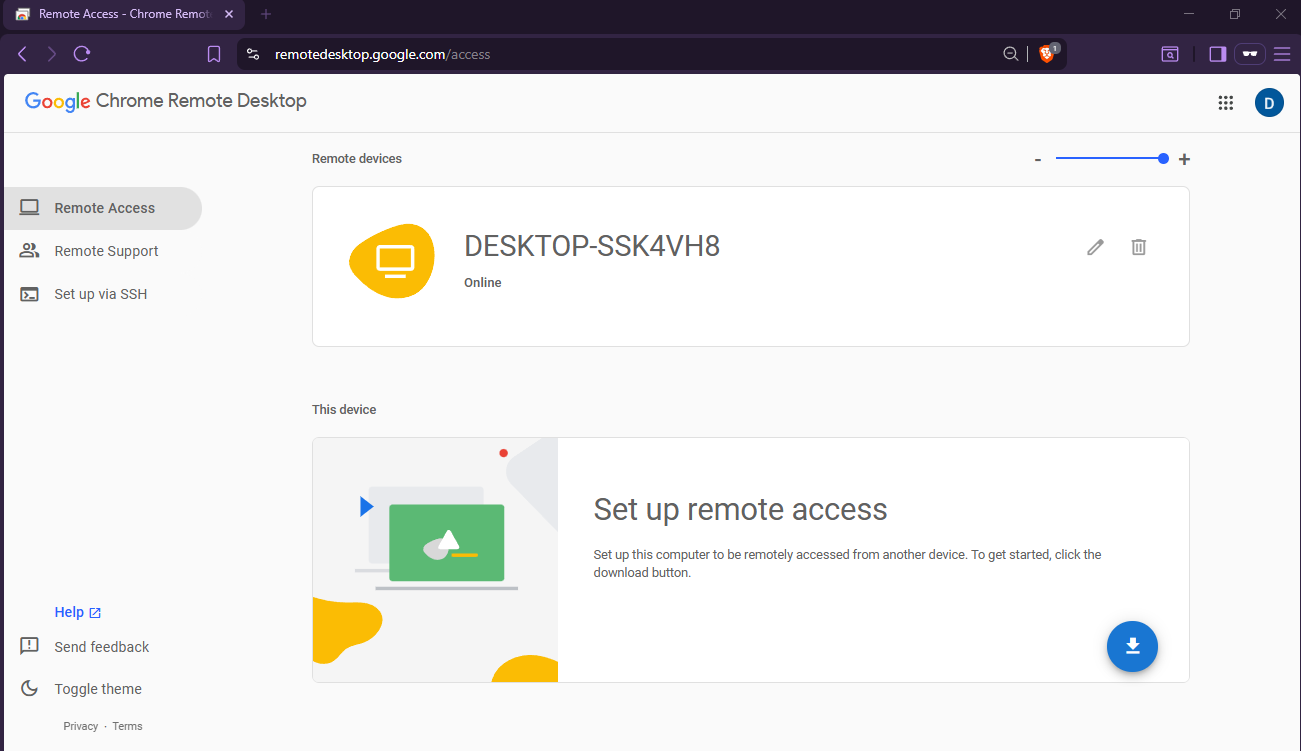The height and width of the screenshot is (751, 1301).
Task: Open the Google account avatar D
Action: (1269, 102)
